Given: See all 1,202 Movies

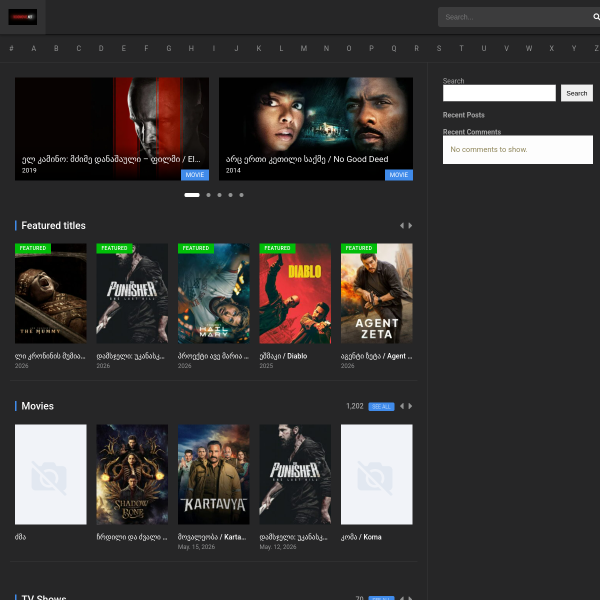Looking at the screenshot, I should 381,407.
